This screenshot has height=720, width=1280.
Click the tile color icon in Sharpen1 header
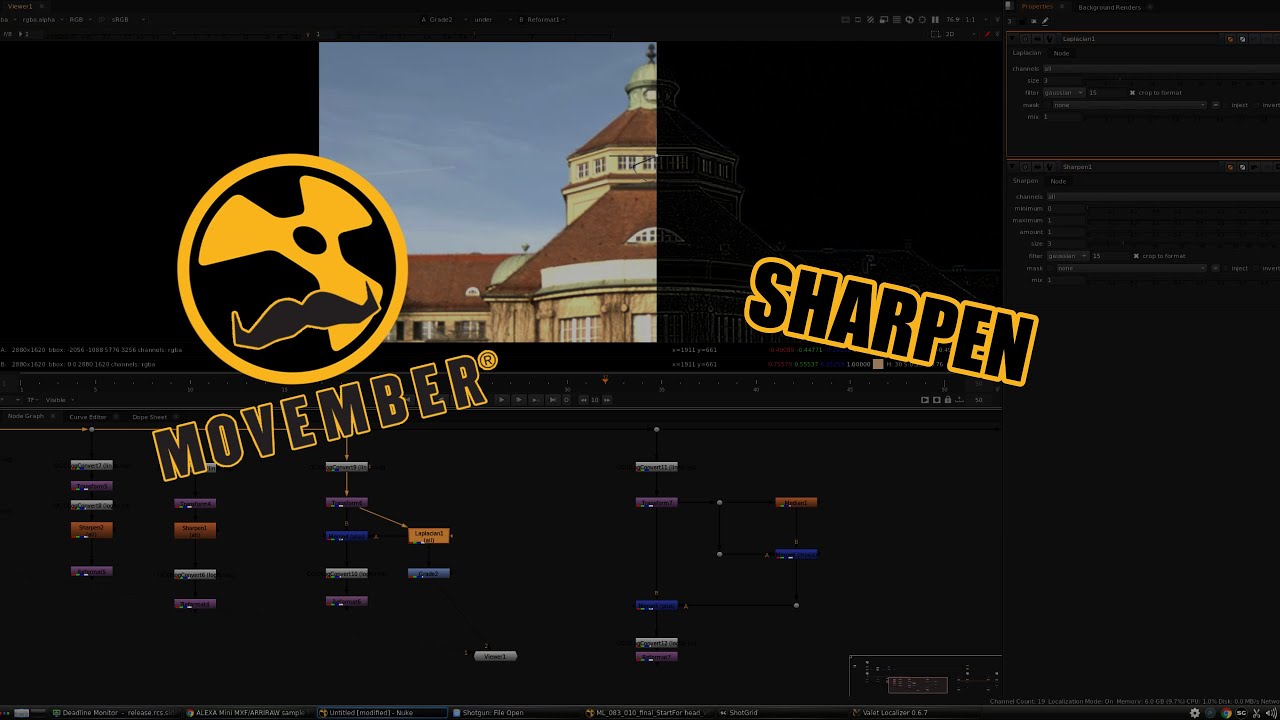pyautogui.click(x=1230, y=167)
